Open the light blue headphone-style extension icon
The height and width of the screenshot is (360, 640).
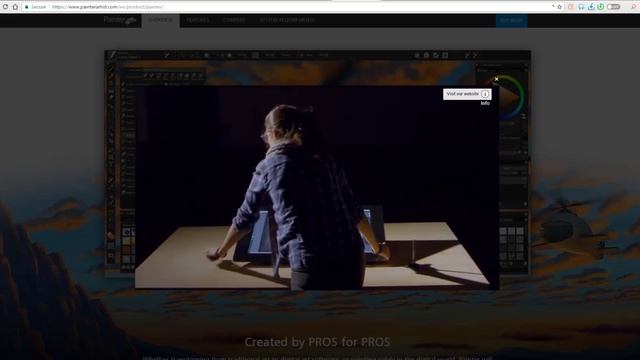[581, 7]
